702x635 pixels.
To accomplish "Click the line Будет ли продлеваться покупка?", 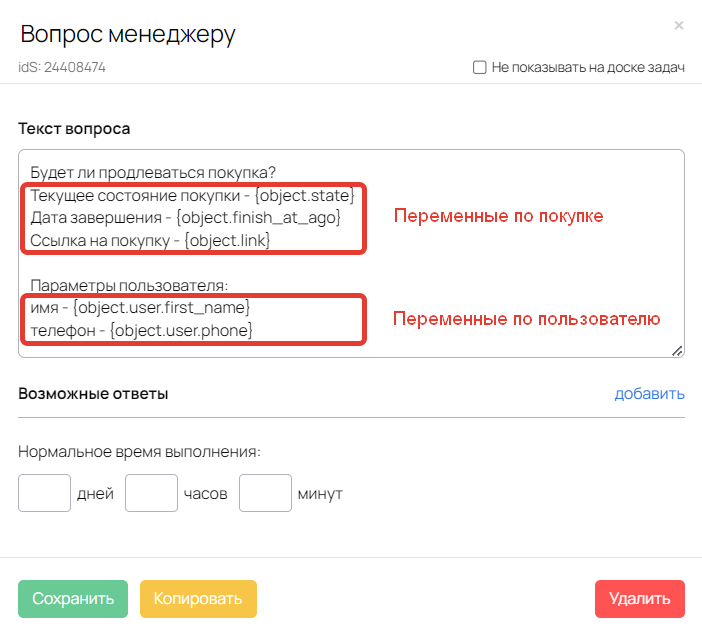I will pos(153,173).
